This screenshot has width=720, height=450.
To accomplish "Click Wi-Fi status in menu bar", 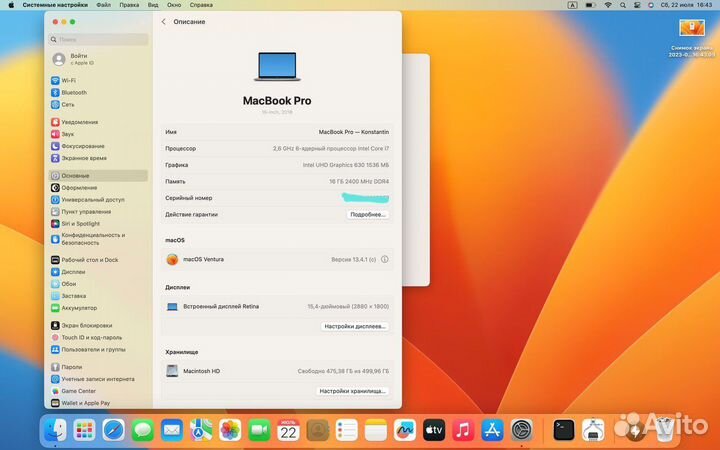I will coord(608,5).
